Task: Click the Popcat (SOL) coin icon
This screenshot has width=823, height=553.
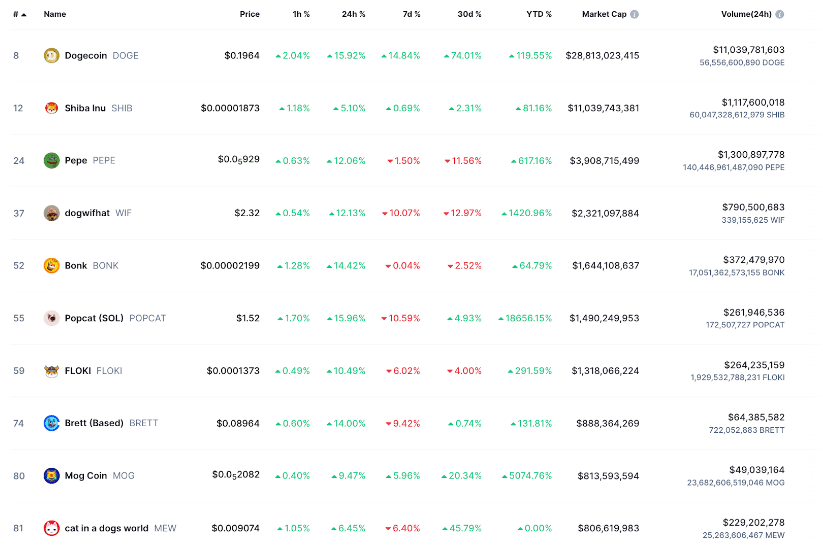Action: click(x=52, y=318)
